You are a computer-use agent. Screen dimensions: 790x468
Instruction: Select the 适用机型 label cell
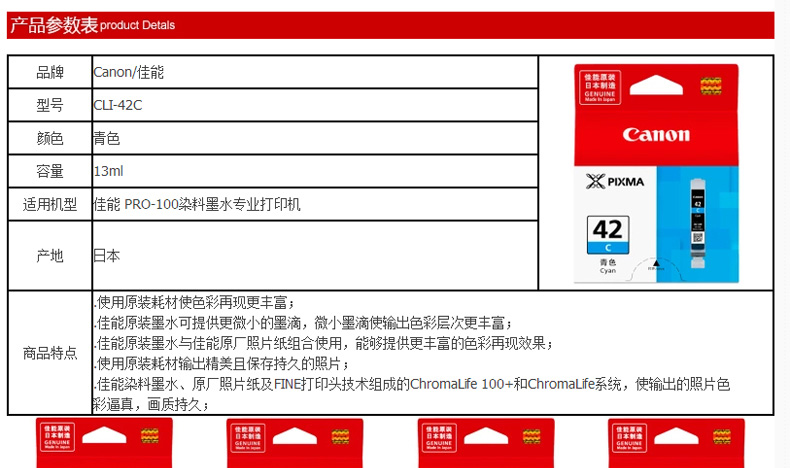coord(50,204)
